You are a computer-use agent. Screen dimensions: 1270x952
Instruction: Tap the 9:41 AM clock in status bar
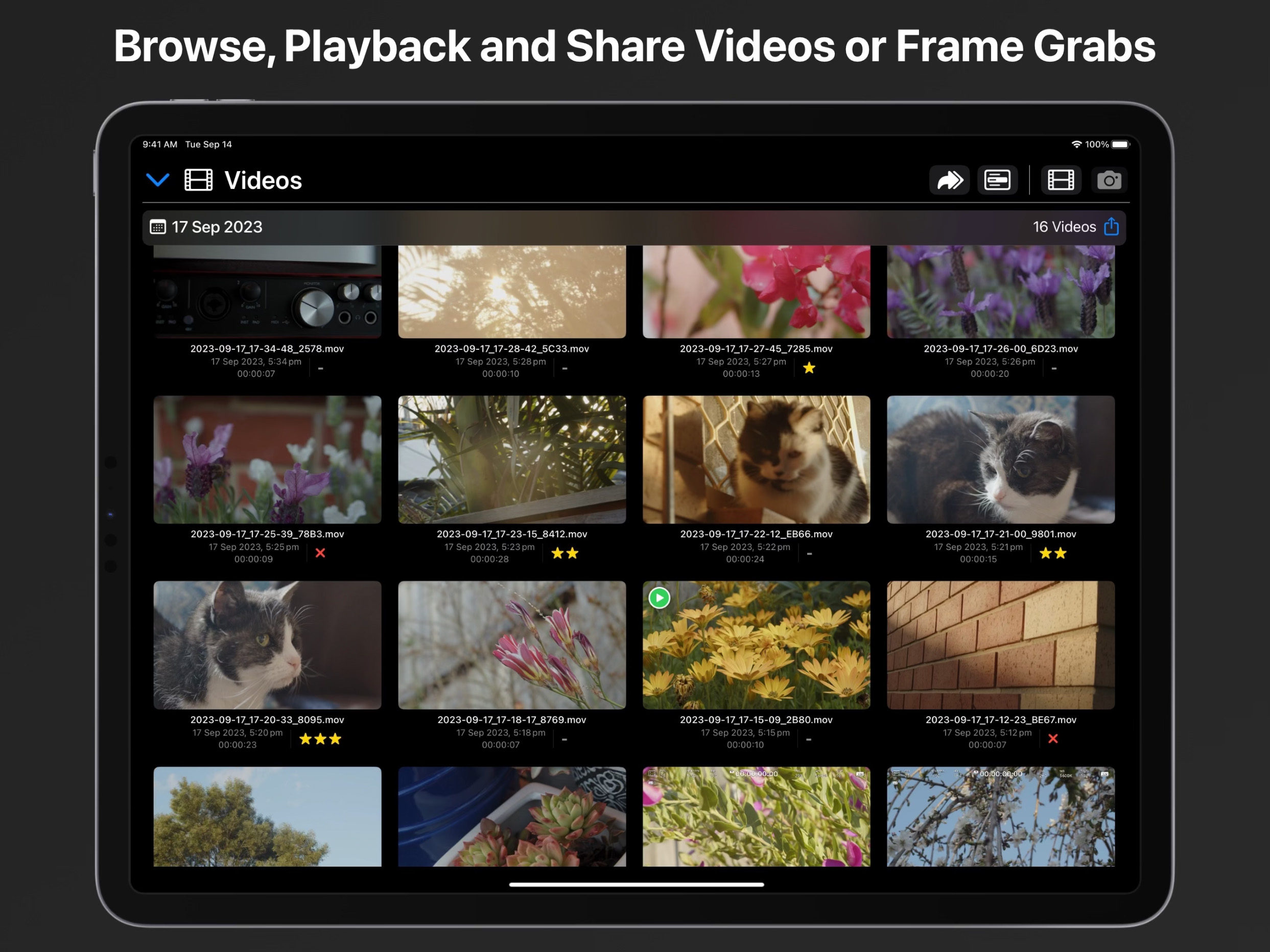159,144
